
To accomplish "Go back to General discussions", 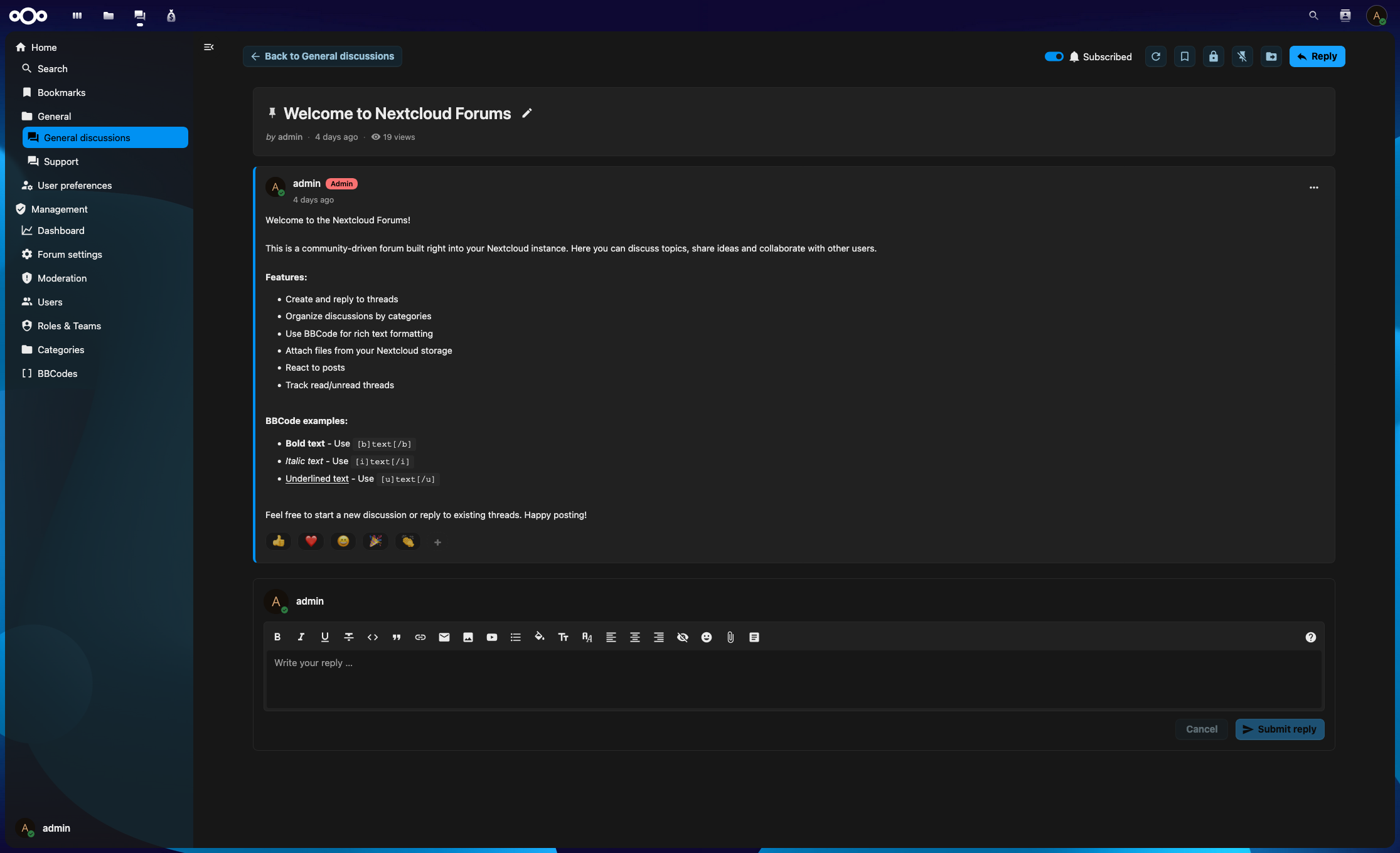I will click(x=323, y=56).
